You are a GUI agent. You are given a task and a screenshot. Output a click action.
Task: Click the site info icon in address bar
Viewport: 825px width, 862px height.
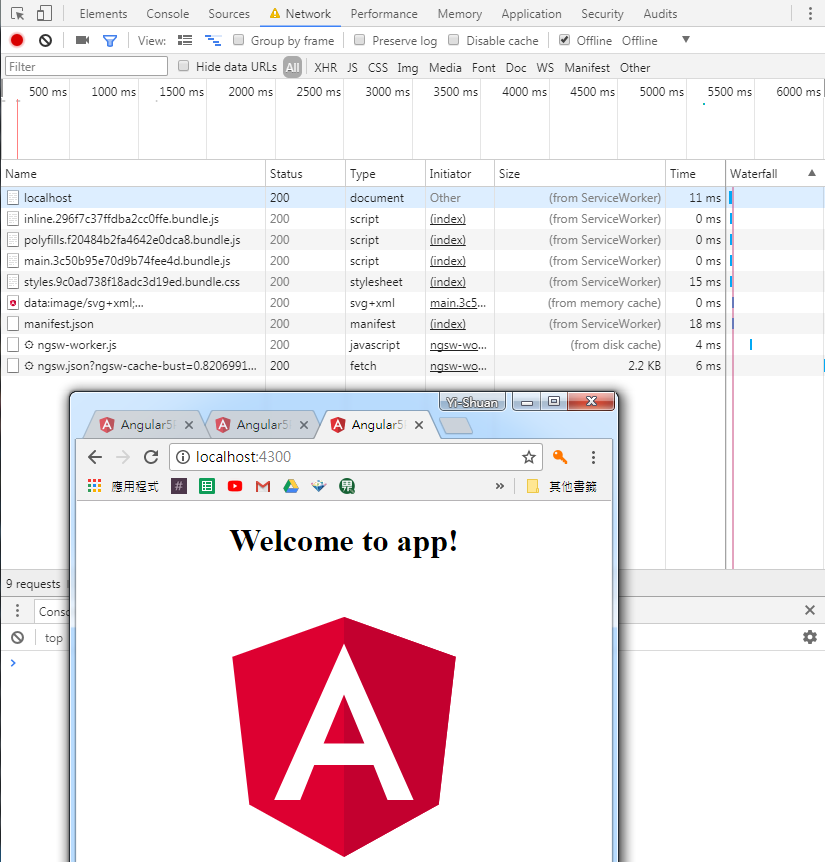point(183,457)
